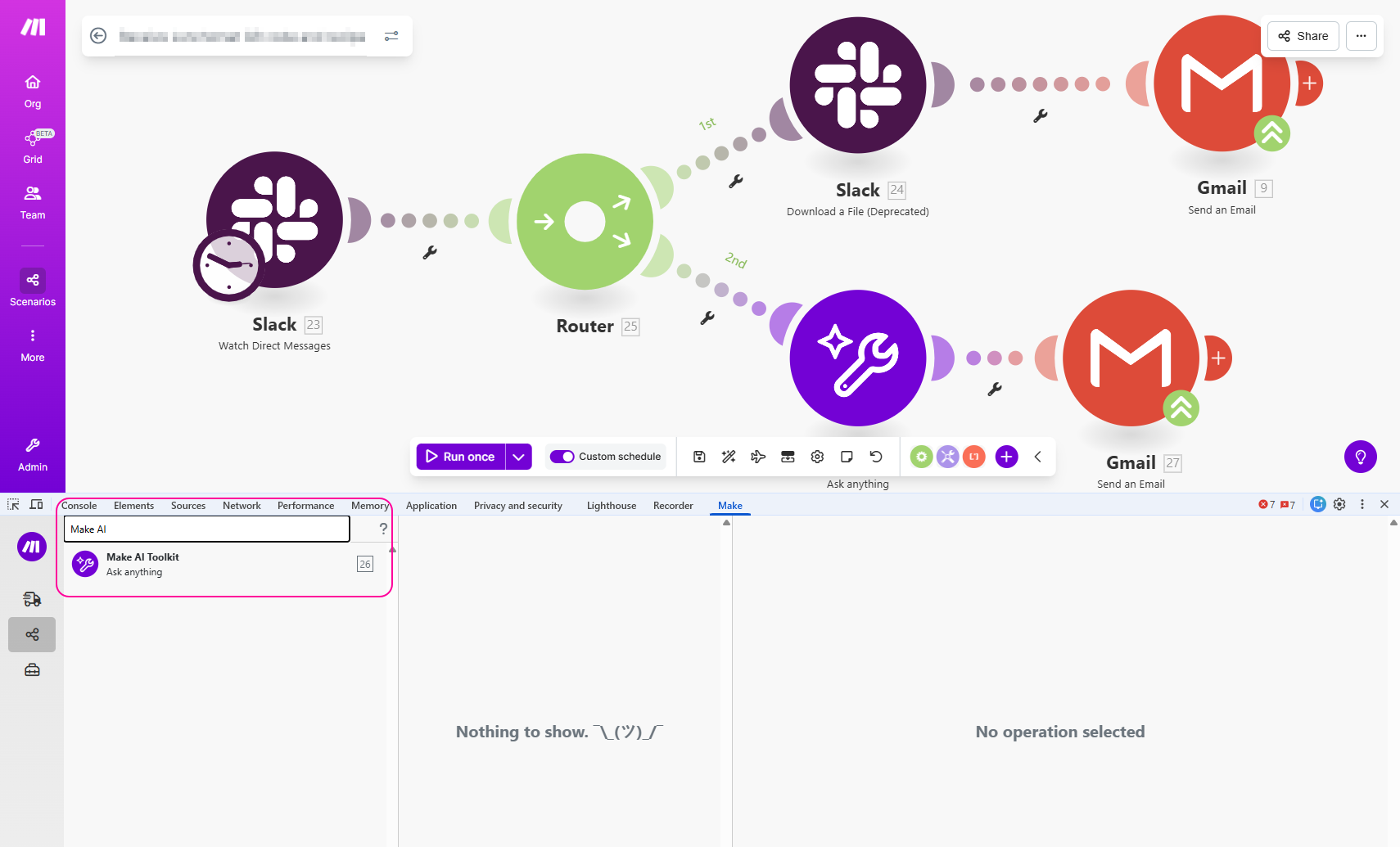Click the wrench filter between Slack and Router
Screen dimensions: 1400x847
pyautogui.click(x=430, y=253)
